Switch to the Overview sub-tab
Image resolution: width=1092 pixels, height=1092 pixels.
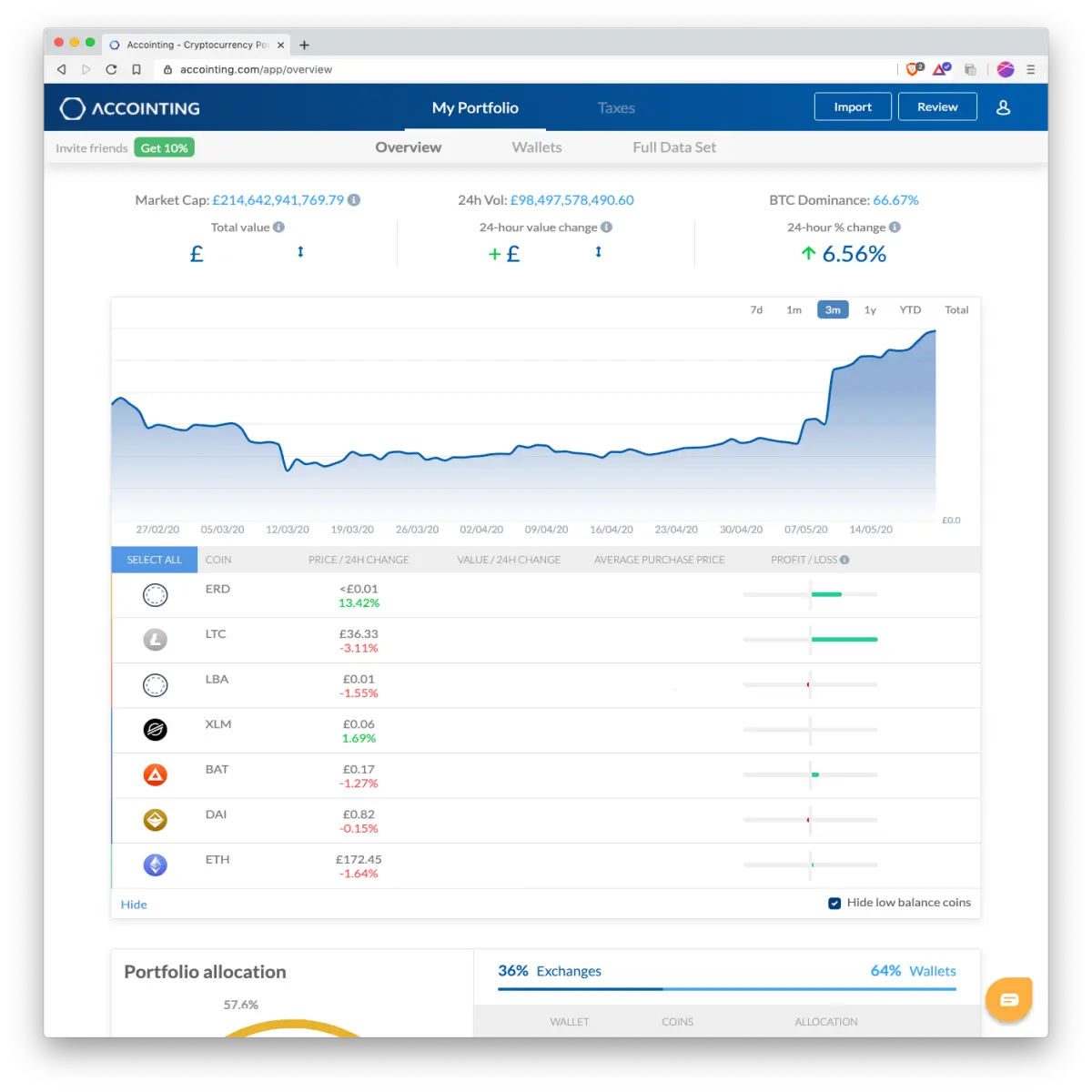click(409, 147)
